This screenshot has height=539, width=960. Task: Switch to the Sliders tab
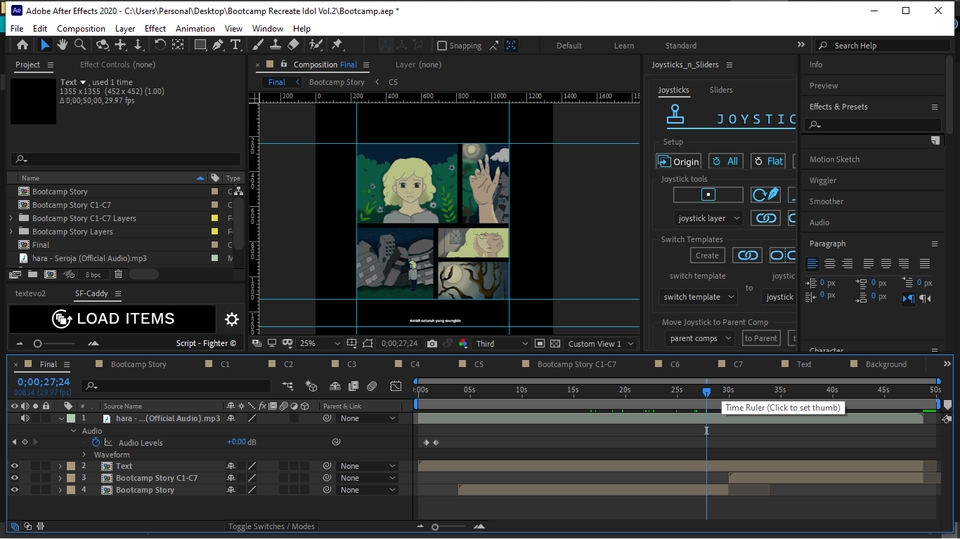click(721, 89)
